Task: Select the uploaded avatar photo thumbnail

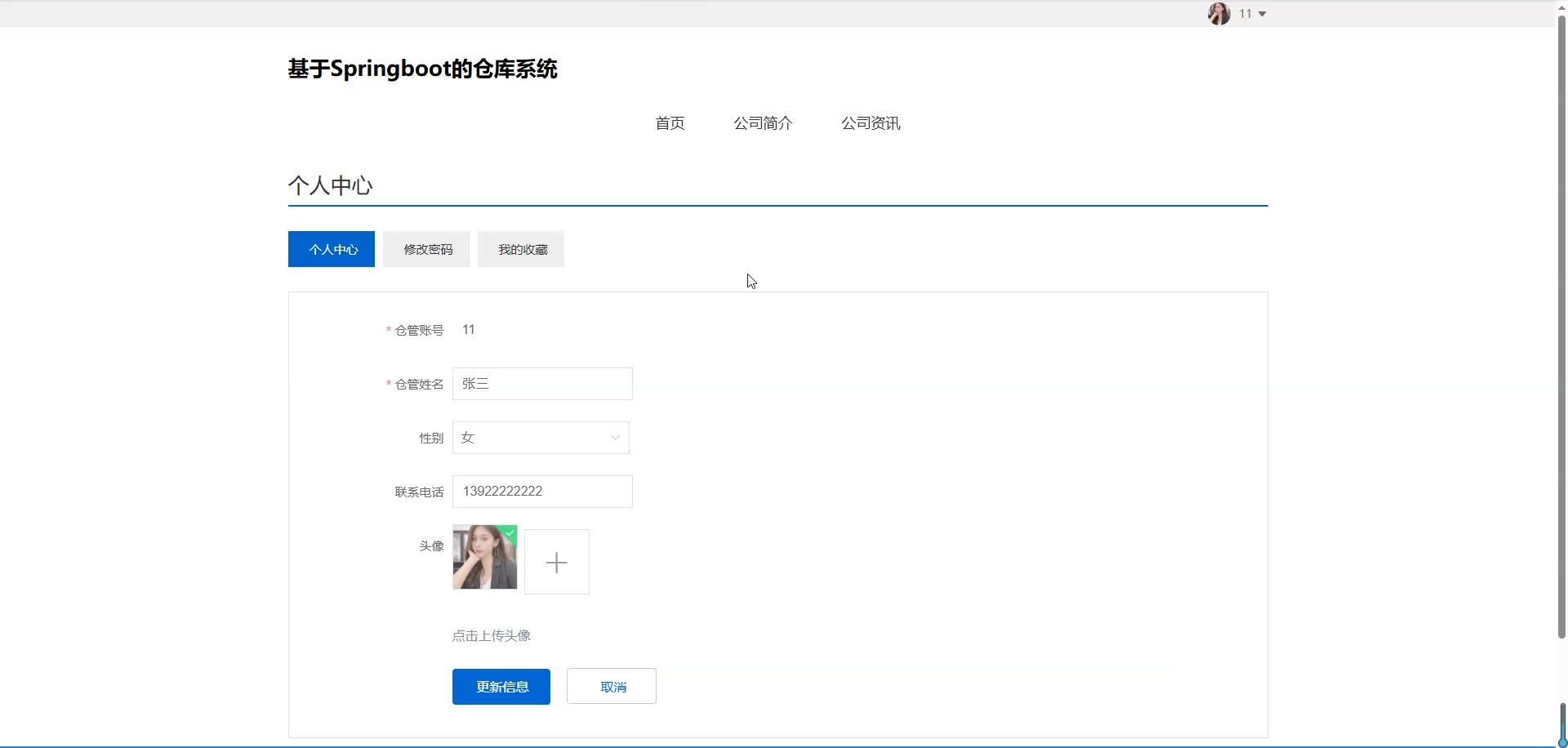Action: pos(483,559)
